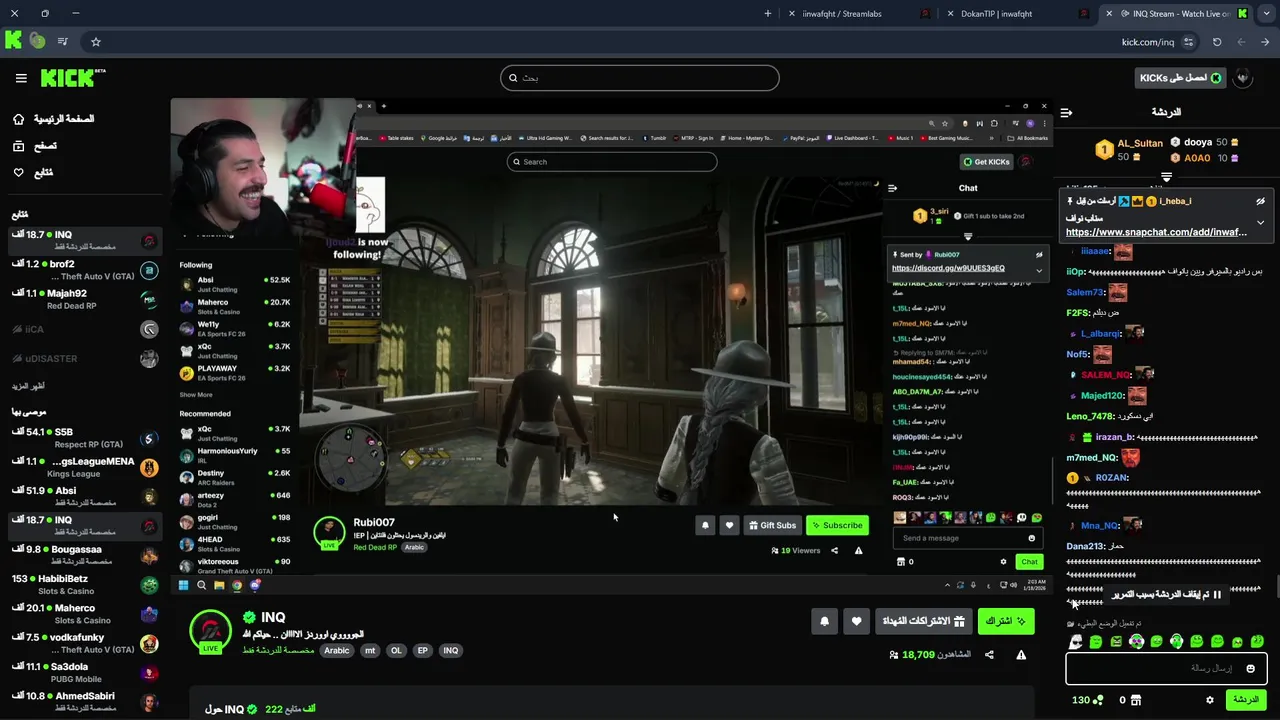Screen dimensions: 1280x720
Task: Click the Kick site icon beside bookmark bar
Action: (x=13, y=41)
